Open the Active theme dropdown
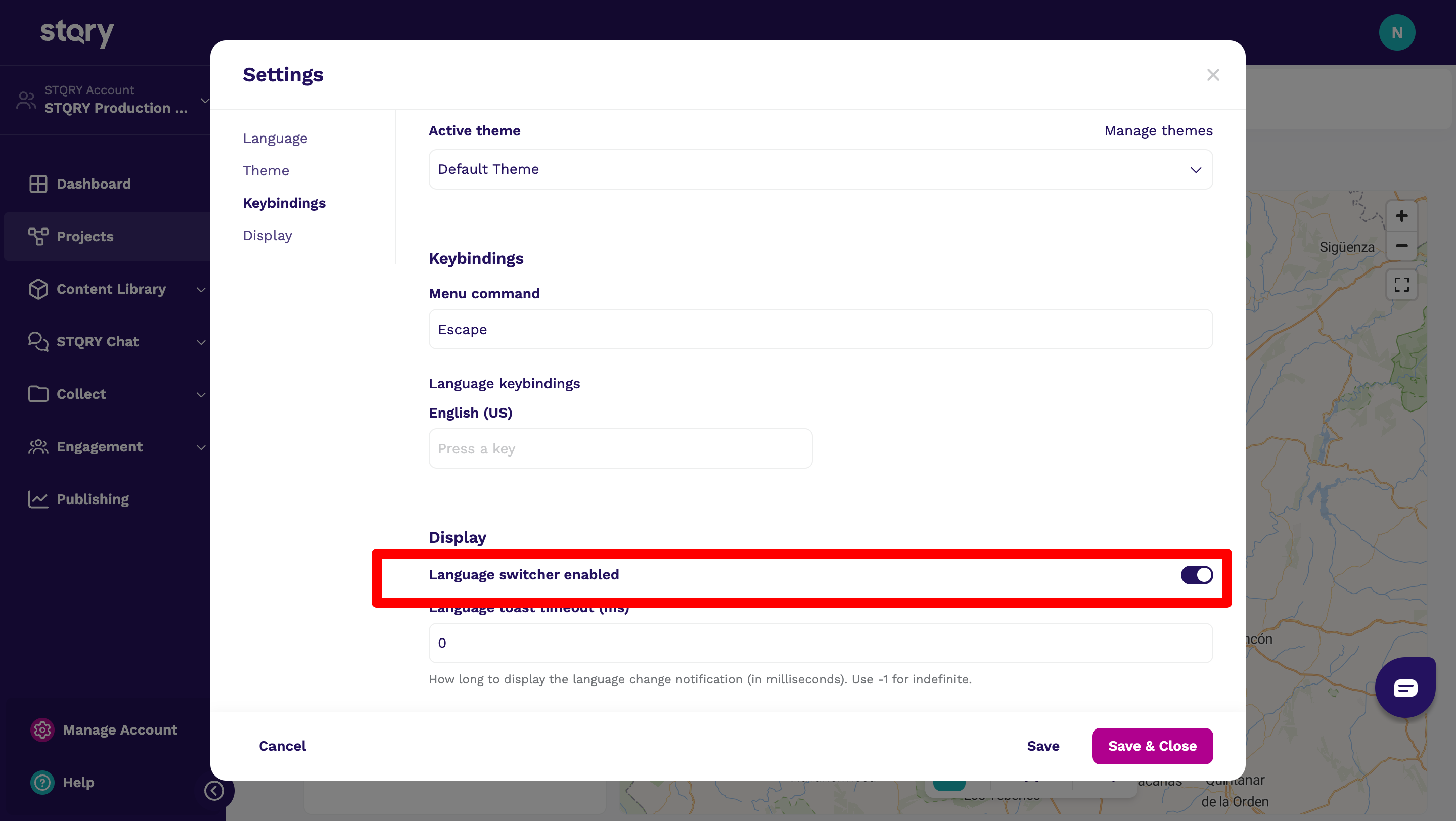This screenshot has width=1456, height=821. coord(821,169)
